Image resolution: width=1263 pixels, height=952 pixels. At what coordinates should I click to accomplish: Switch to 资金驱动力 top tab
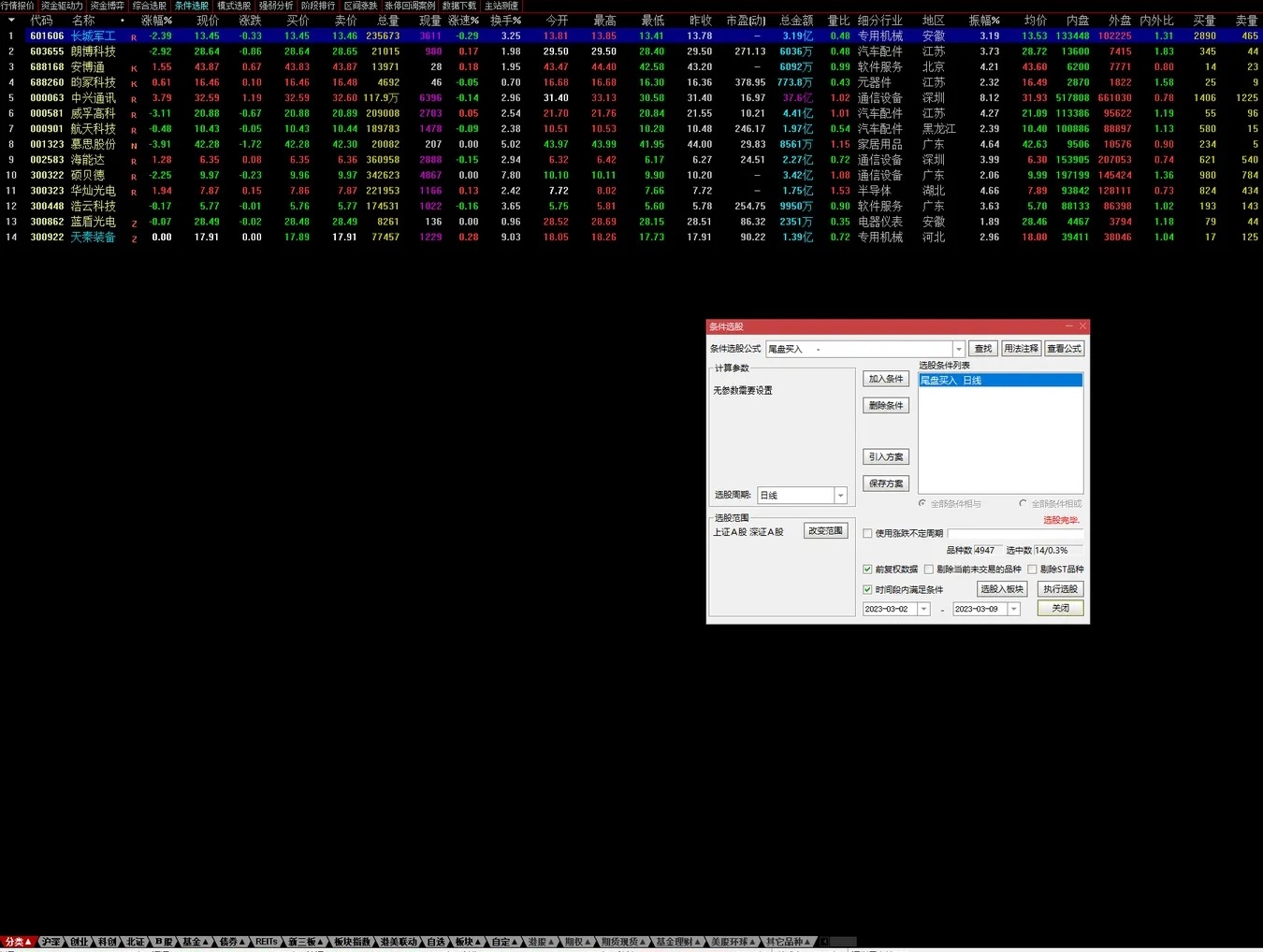click(x=61, y=6)
